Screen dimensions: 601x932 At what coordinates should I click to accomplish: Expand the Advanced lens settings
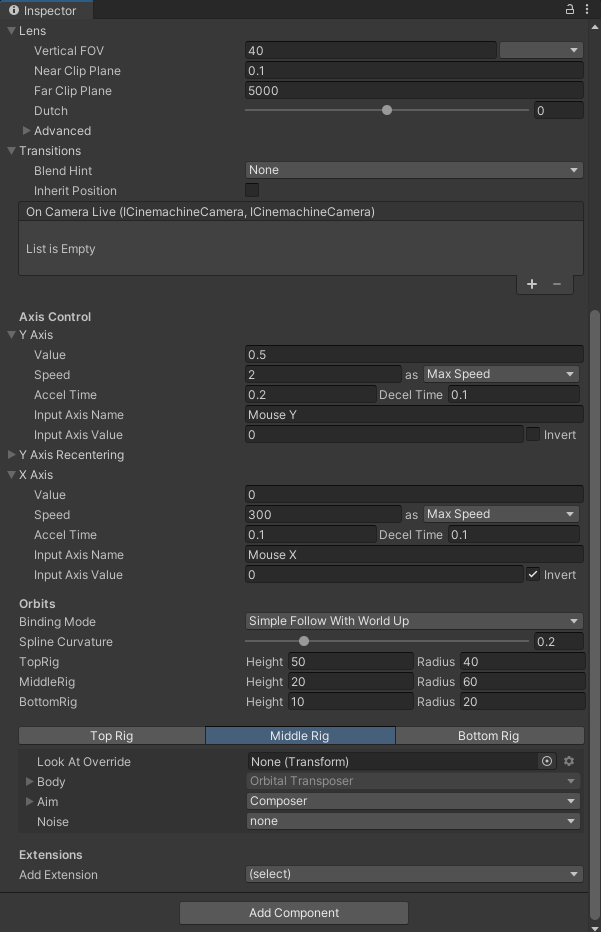point(27,131)
